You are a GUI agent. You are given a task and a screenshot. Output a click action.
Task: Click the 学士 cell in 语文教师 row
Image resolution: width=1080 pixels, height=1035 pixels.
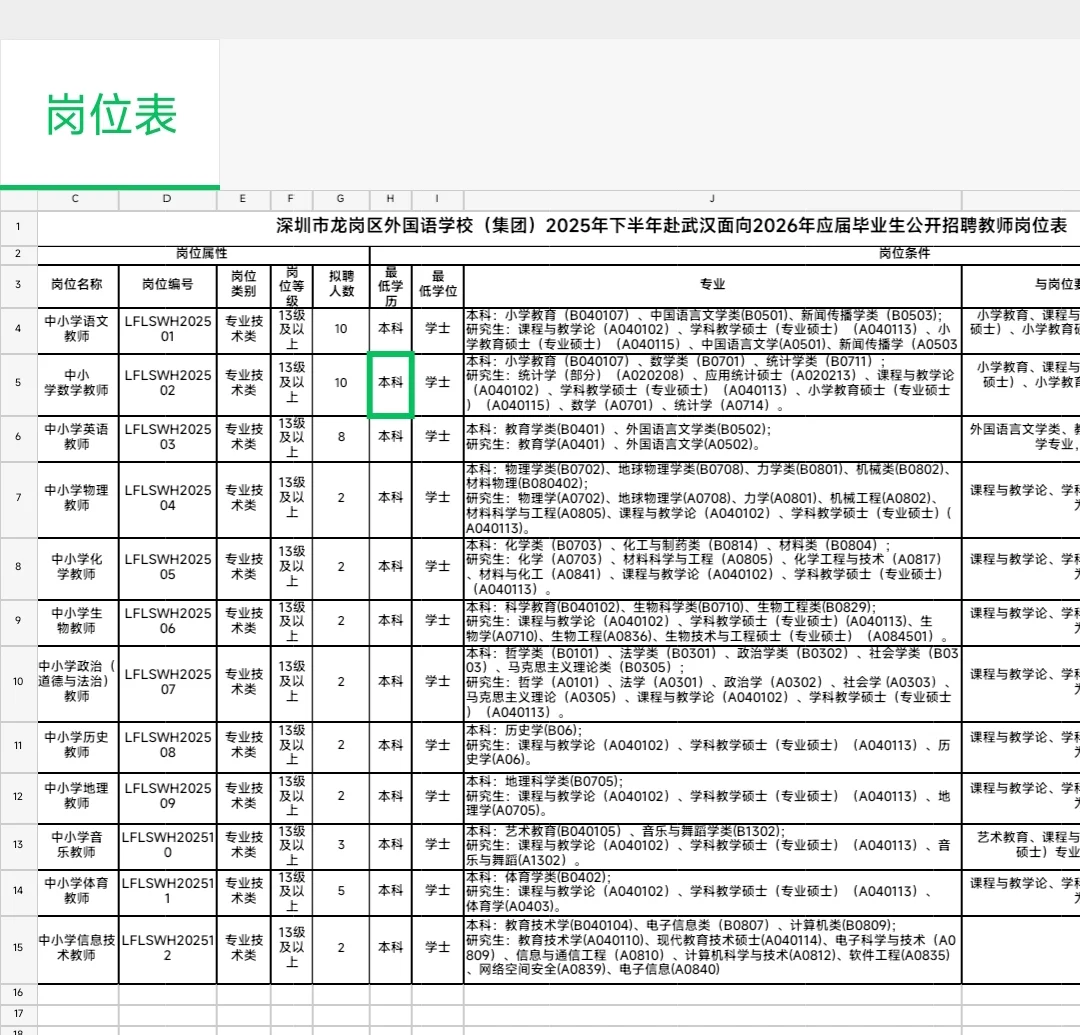(437, 330)
